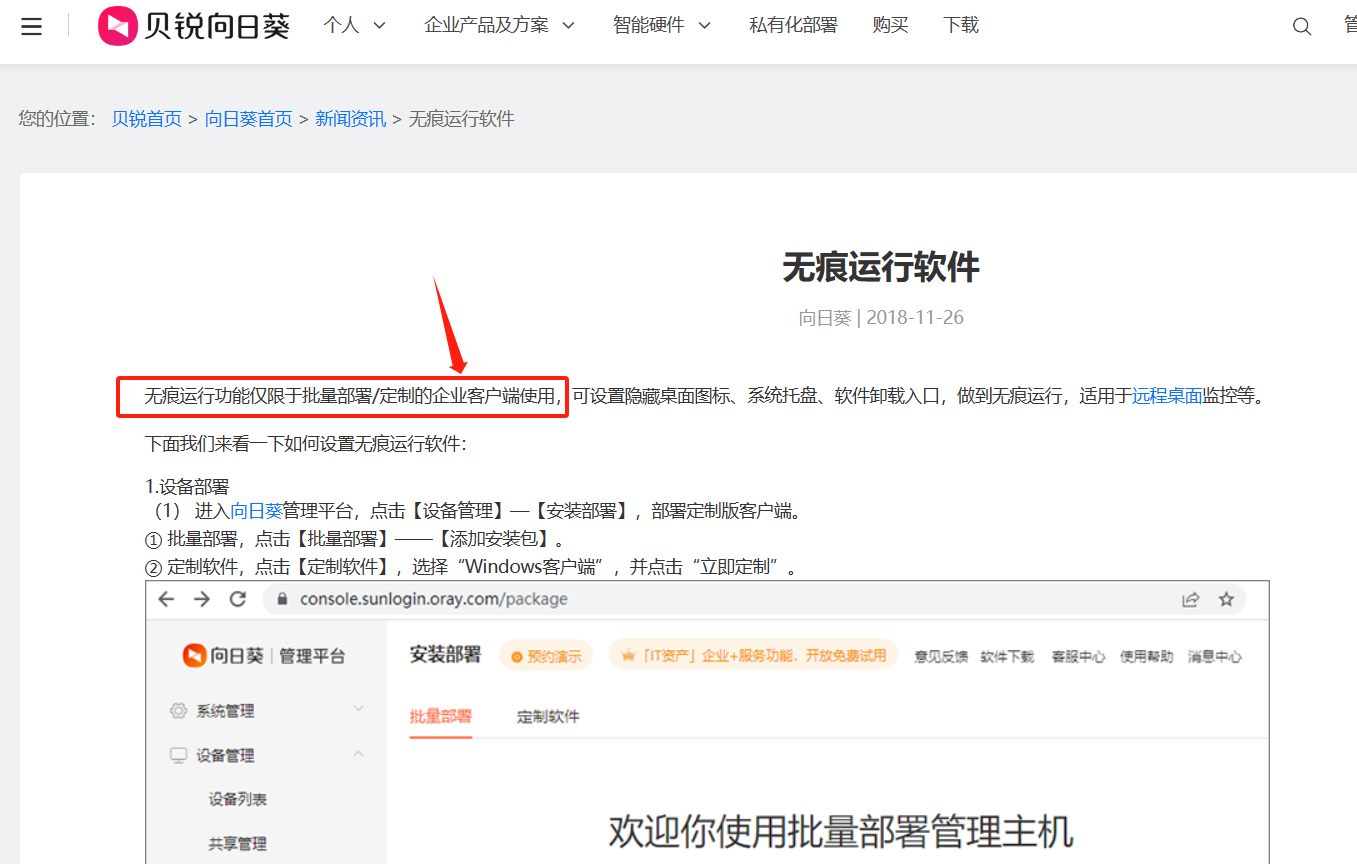Collapse the 设备管理 sidebar section
The image size is (1357, 864).
[358, 755]
